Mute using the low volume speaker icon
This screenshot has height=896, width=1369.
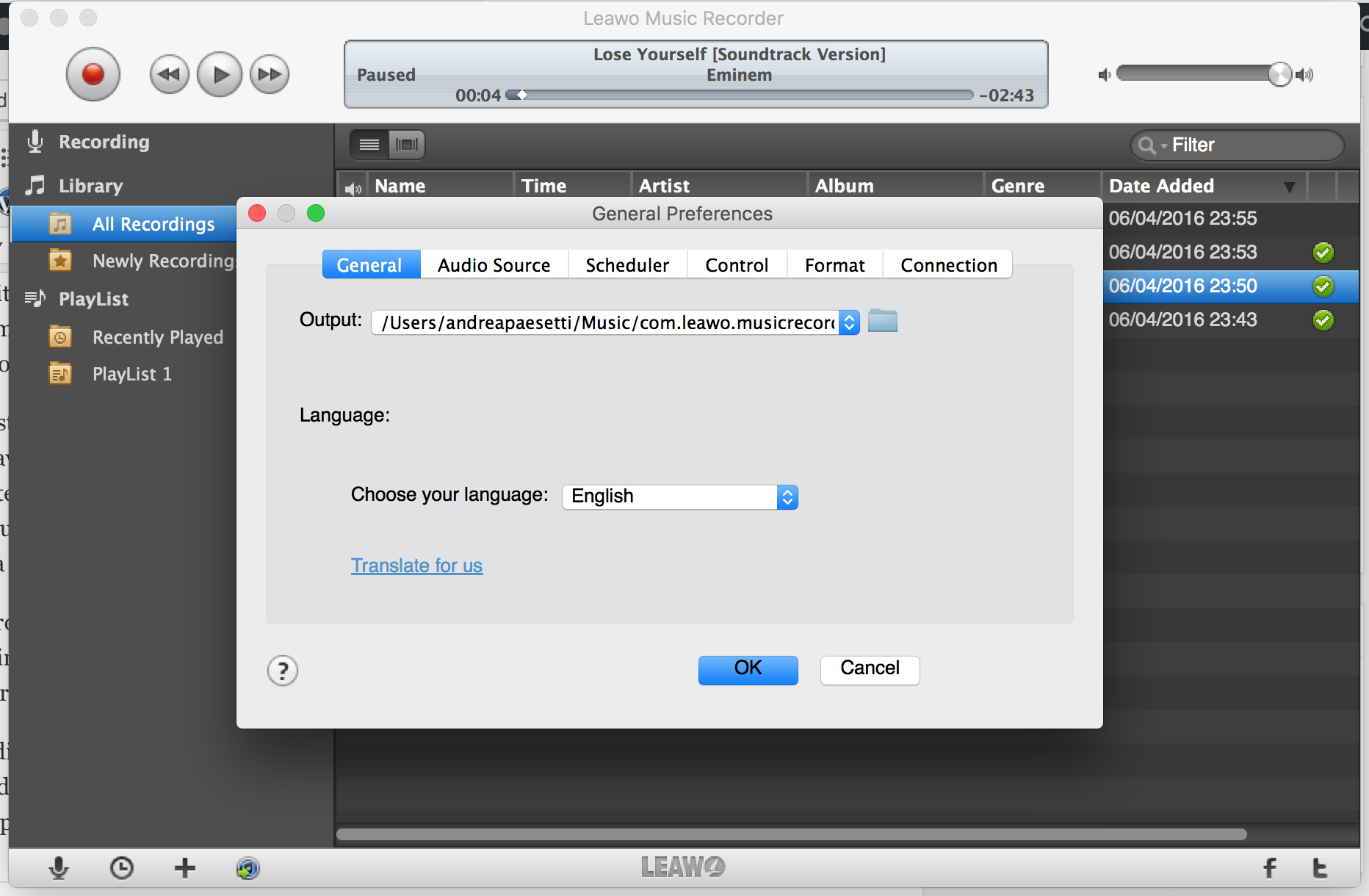(x=1104, y=75)
